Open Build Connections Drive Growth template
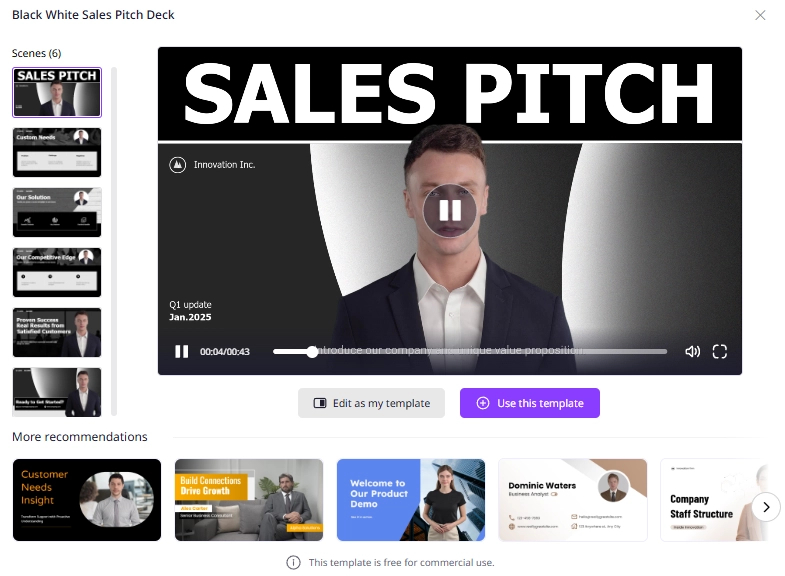The width and height of the screenshot is (785, 576). pyautogui.click(x=249, y=500)
